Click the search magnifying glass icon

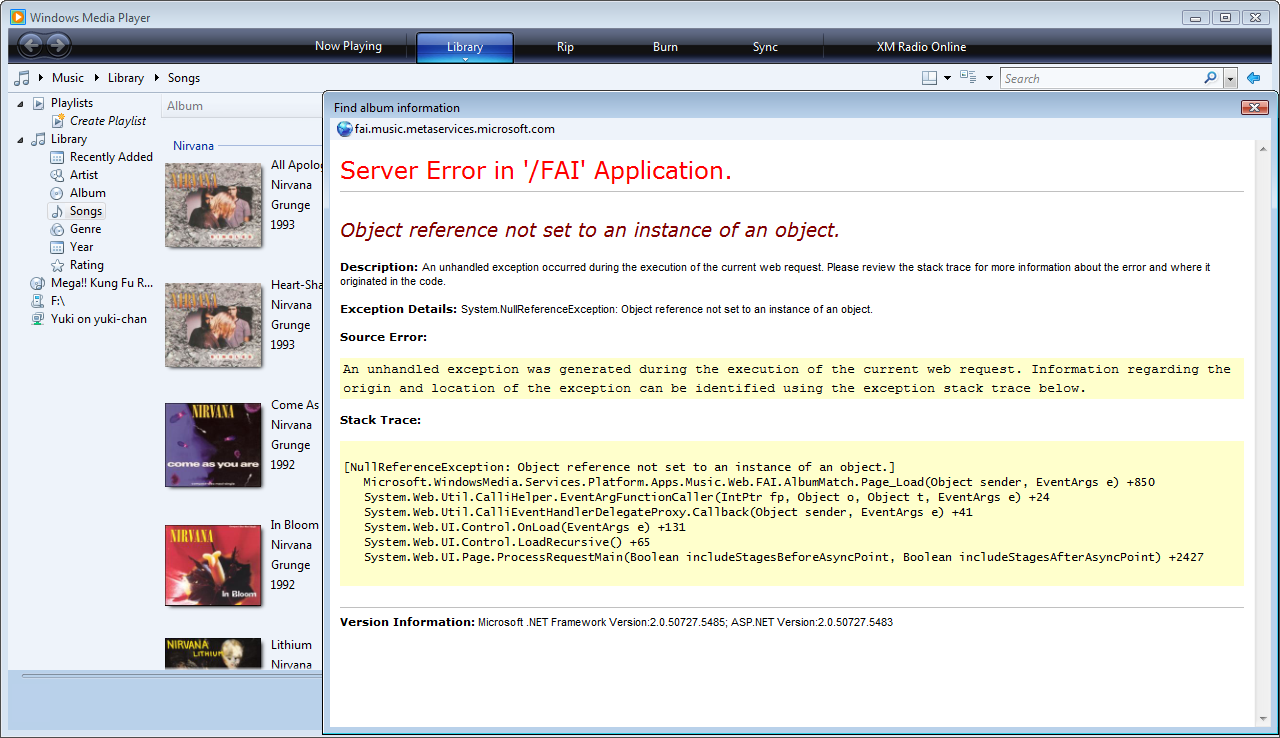pos(1210,78)
